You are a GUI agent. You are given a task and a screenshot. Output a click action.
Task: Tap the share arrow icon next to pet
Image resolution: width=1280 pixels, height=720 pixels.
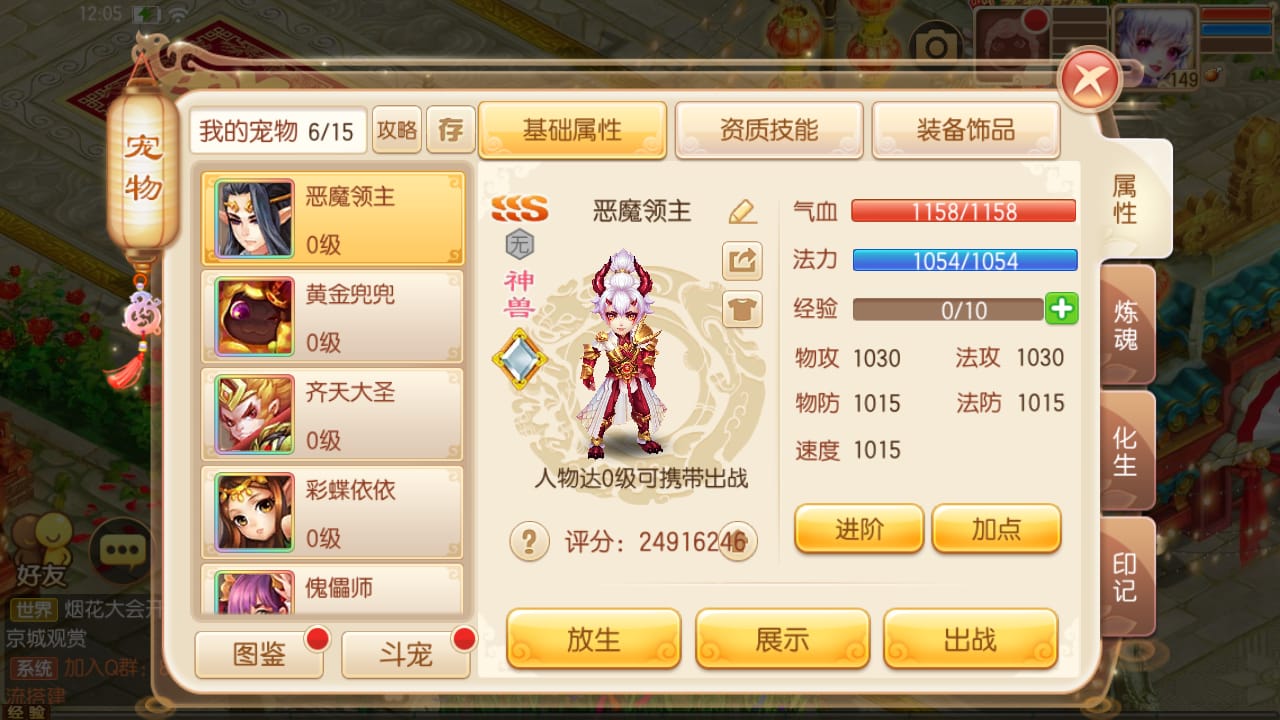[742, 262]
